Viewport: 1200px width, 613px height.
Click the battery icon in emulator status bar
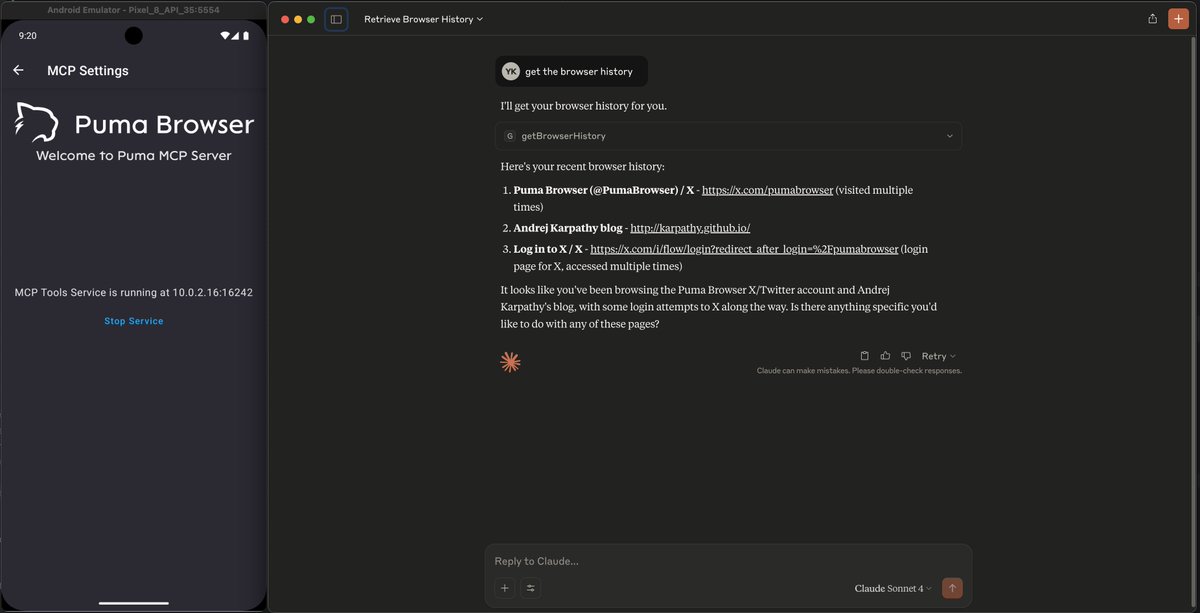coord(246,35)
